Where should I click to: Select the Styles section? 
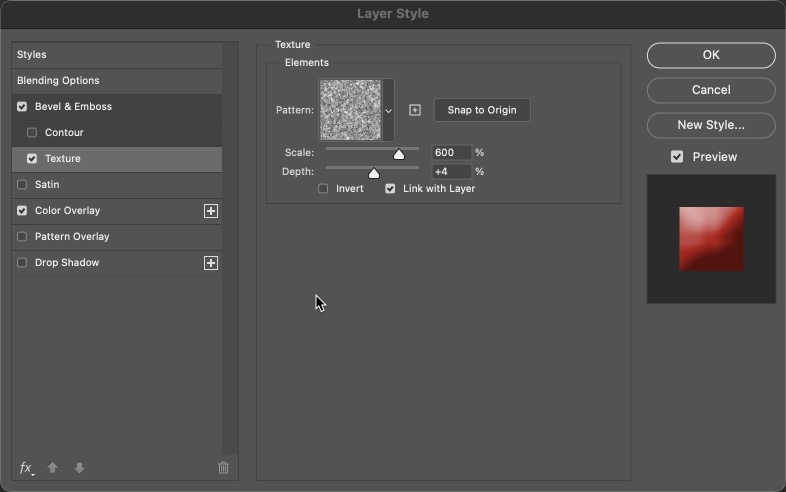[117, 55]
